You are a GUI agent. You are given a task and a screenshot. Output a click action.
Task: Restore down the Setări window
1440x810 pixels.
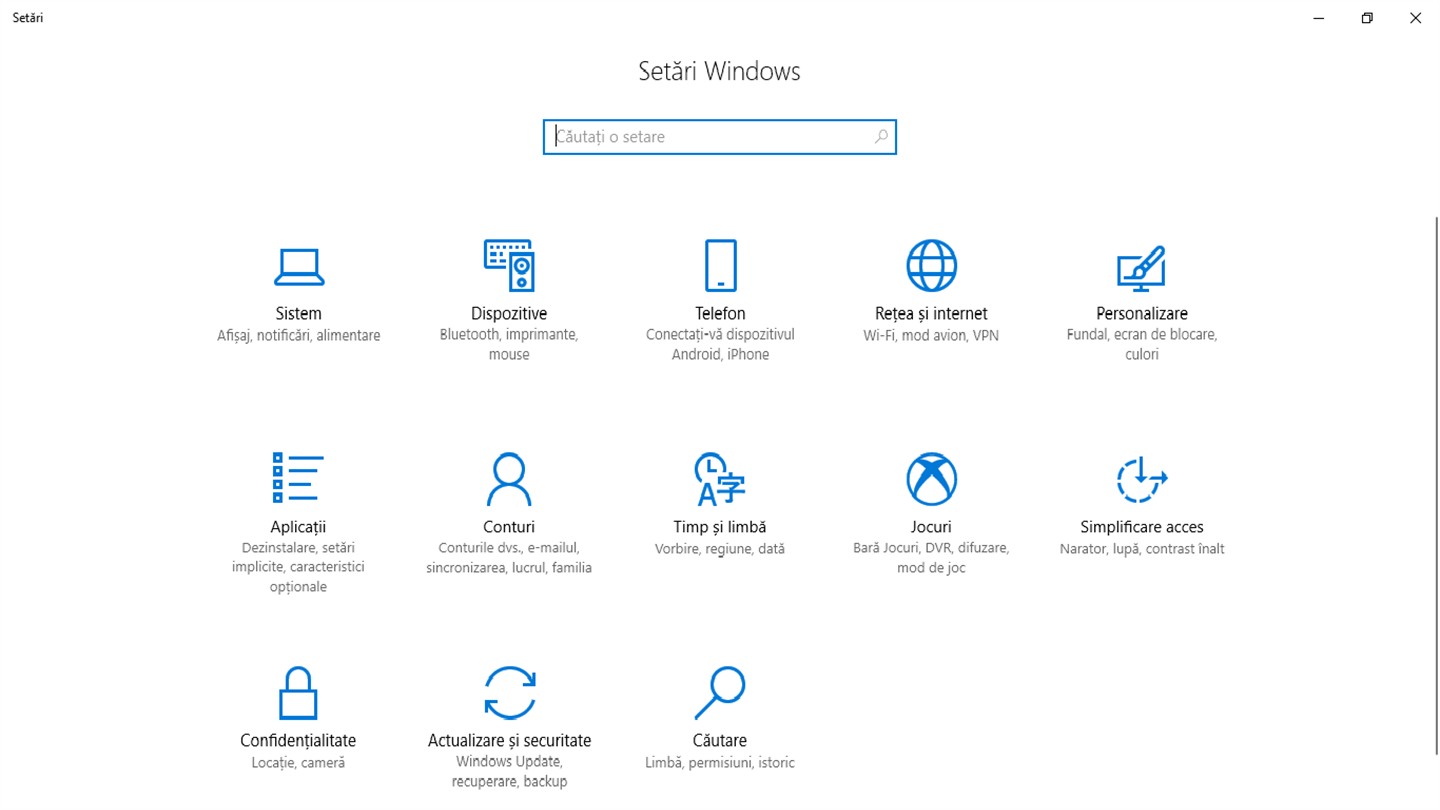point(1367,18)
